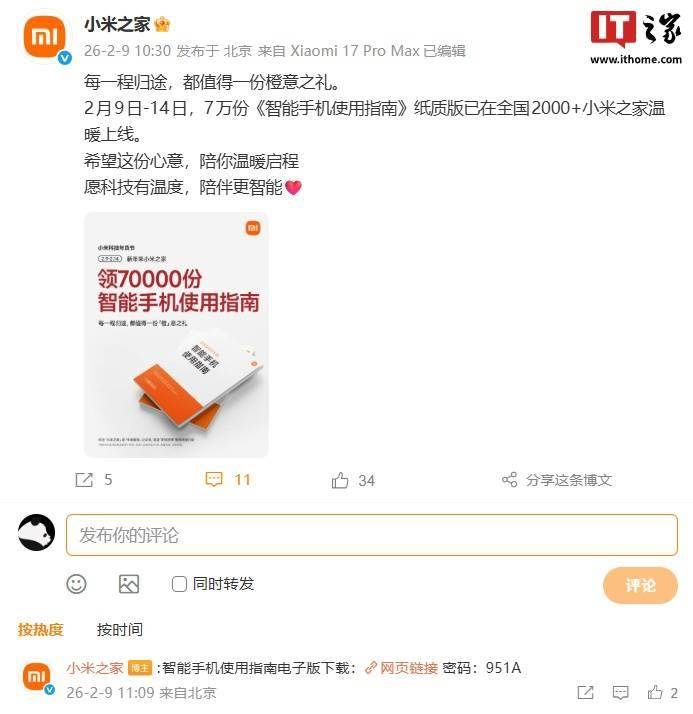
Task: Click 小米之家 commenter name in the first comment
Action: click(94, 668)
